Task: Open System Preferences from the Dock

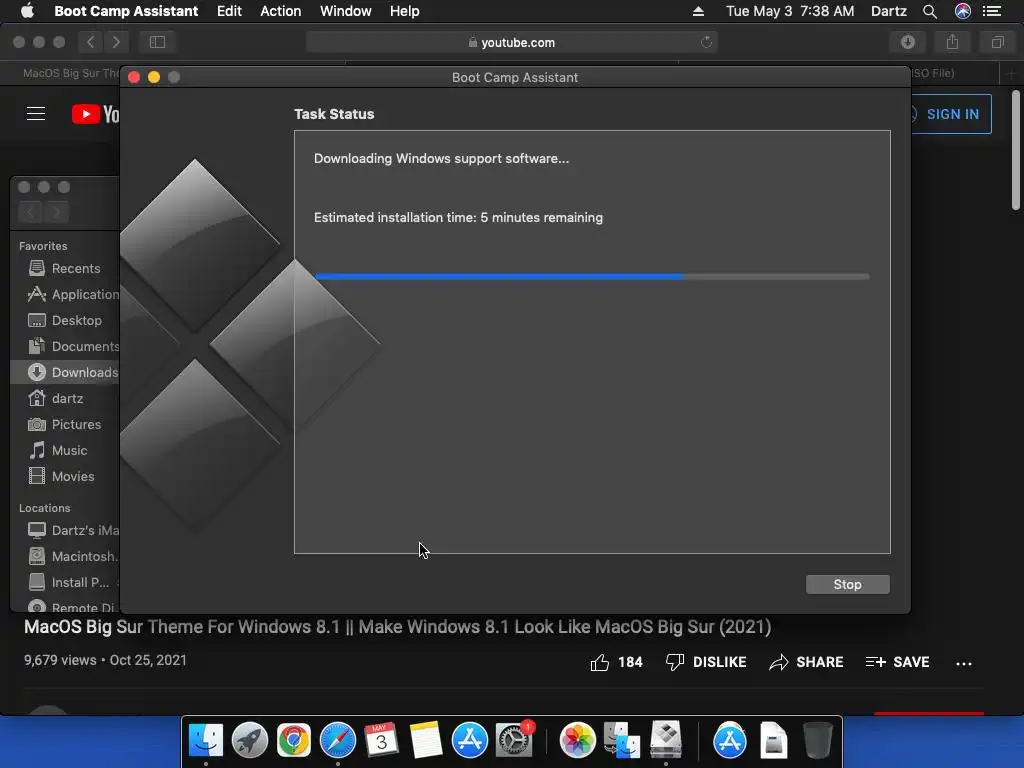Action: pyautogui.click(x=514, y=741)
